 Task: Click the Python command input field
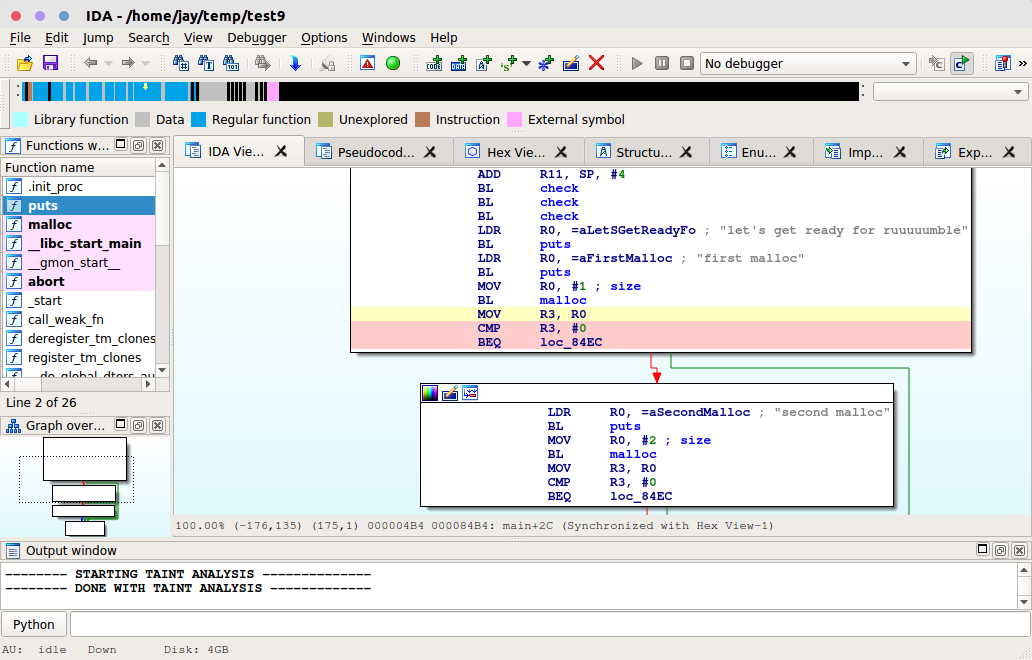[x=550, y=624]
